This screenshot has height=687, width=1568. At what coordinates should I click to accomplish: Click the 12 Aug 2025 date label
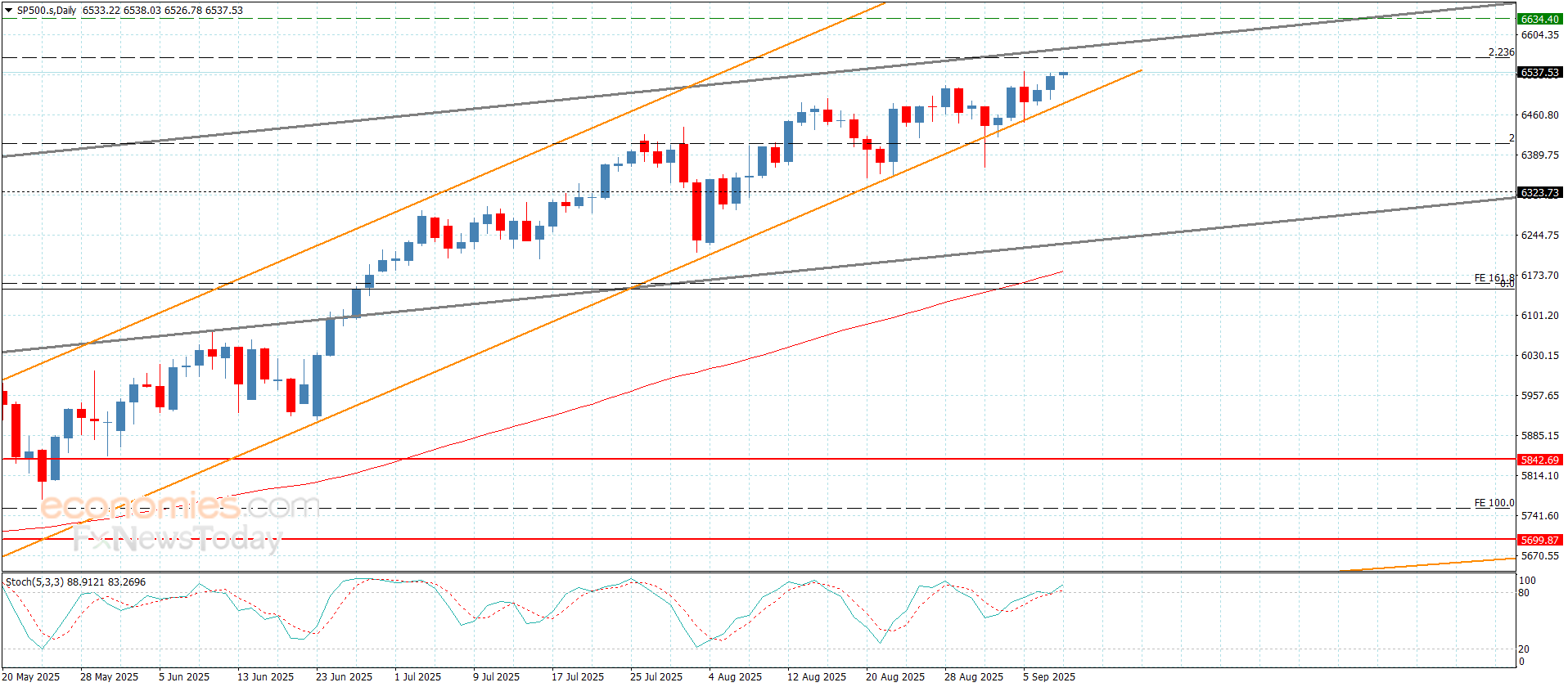pyautogui.click(x=817, y=676)
